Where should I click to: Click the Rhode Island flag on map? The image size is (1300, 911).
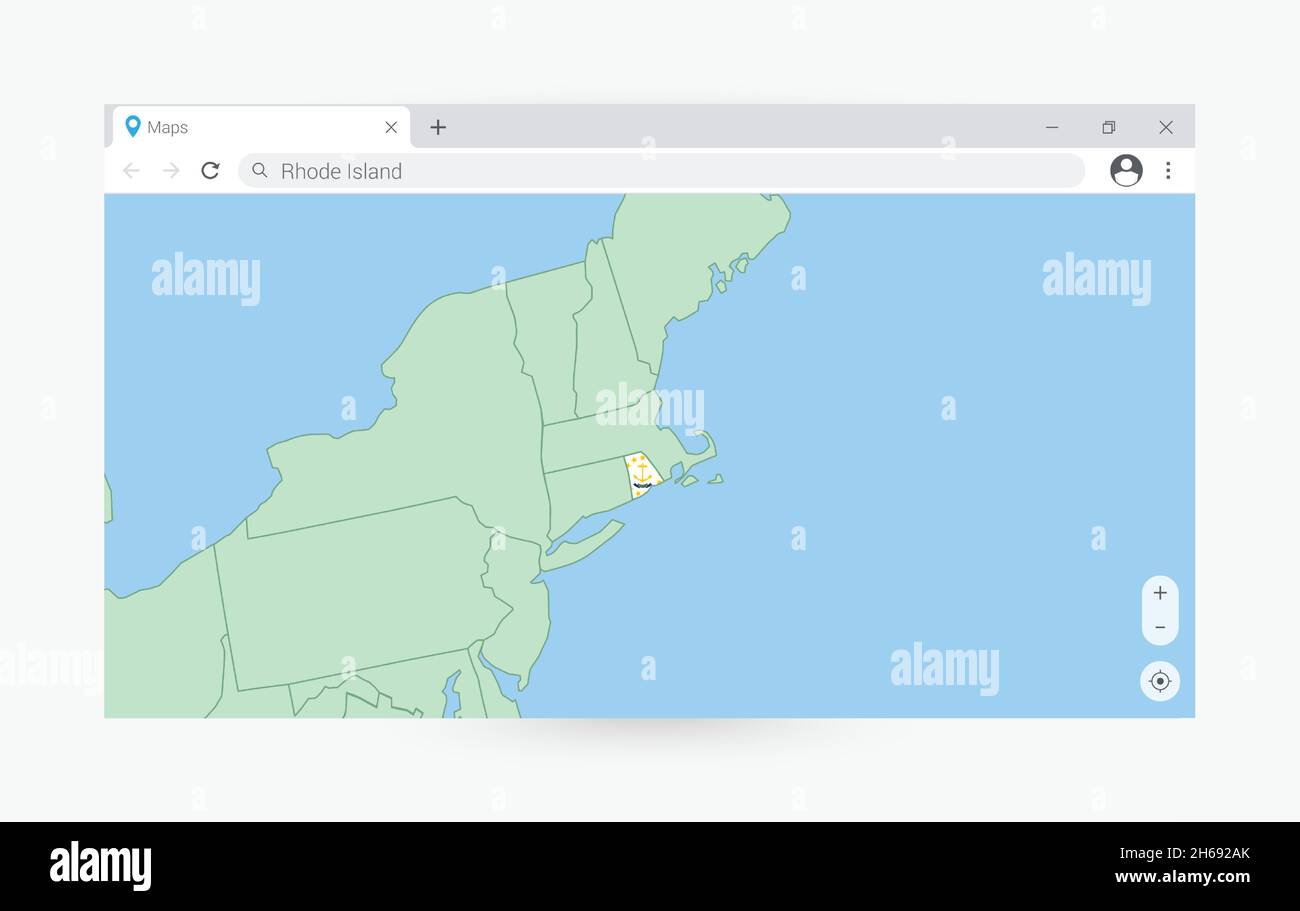coord(641,475)
